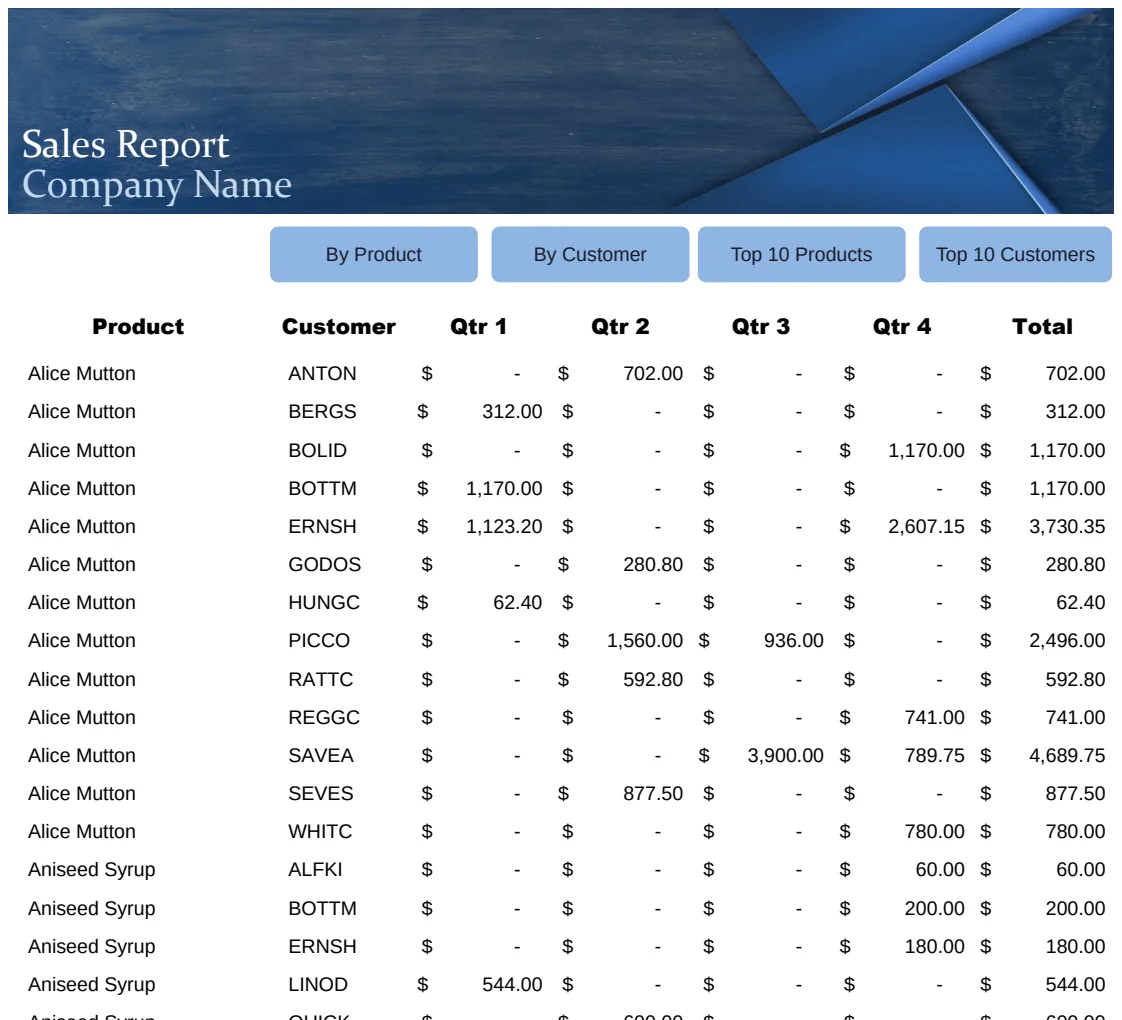Show the Top 10 Customers view
Image resolution: width=1122 pixels, height=1020 pixels.
coord(1015,254)
